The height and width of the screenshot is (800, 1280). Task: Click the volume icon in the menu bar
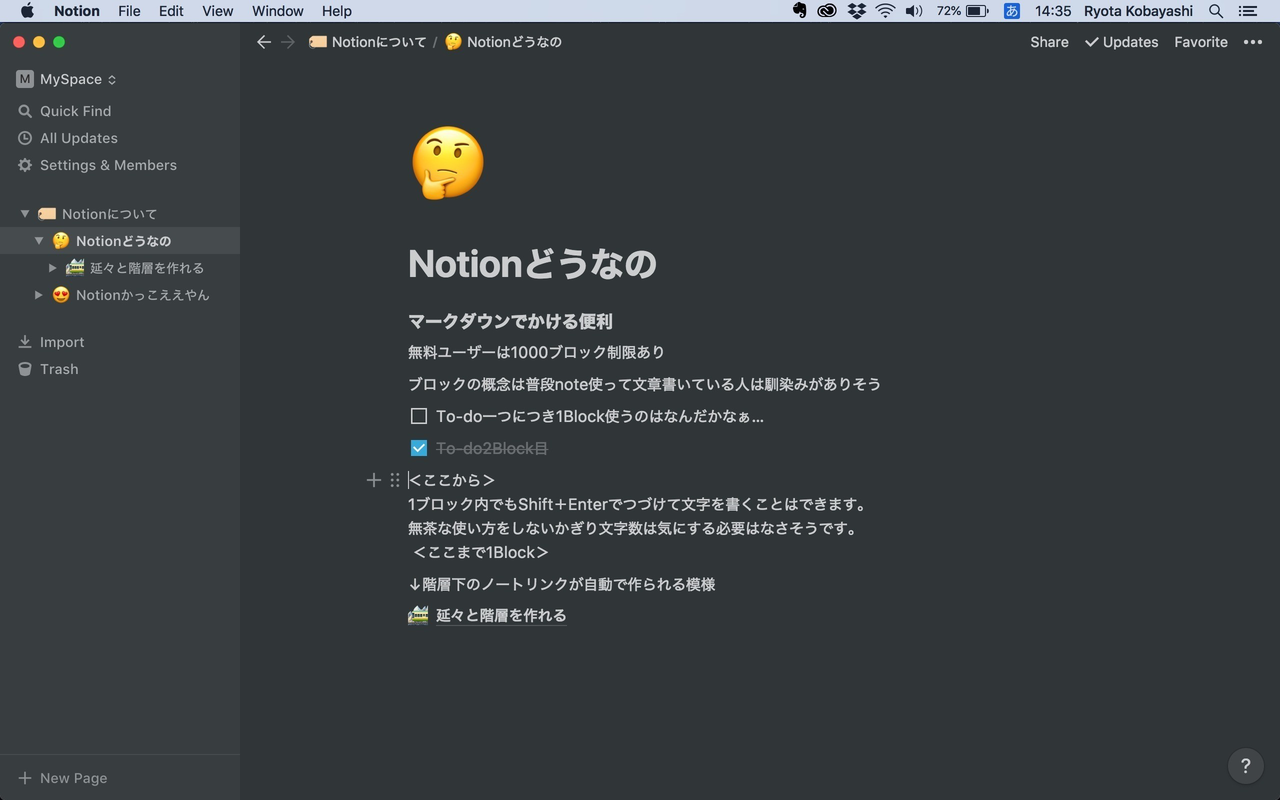(x=914, y=11)
